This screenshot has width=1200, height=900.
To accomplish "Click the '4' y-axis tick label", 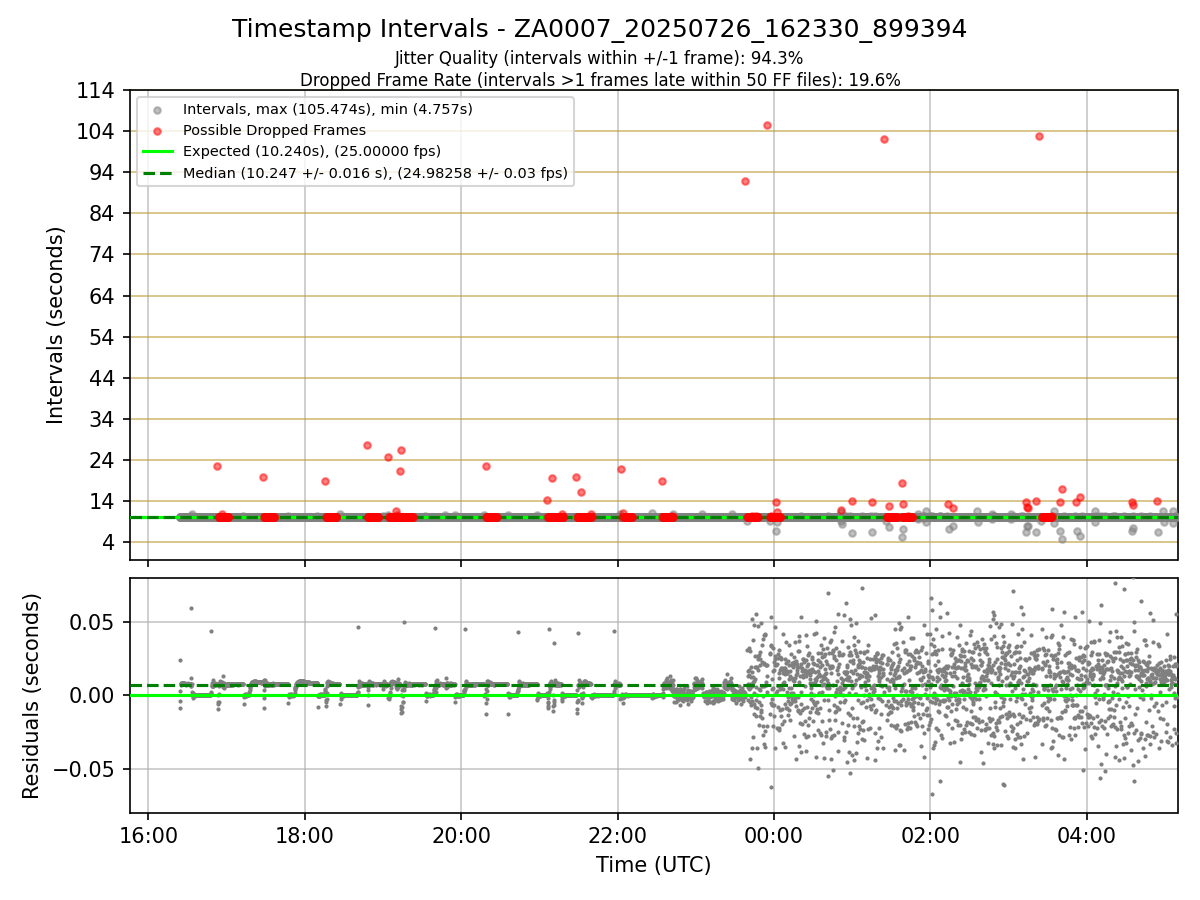I will click(110, 543).
